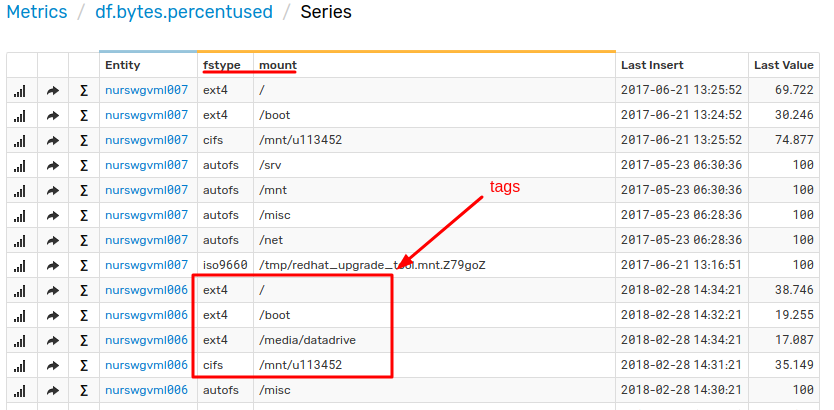Sort by the Last Insert column header
This screenshot has width=834, height=410.
(652, 65)
